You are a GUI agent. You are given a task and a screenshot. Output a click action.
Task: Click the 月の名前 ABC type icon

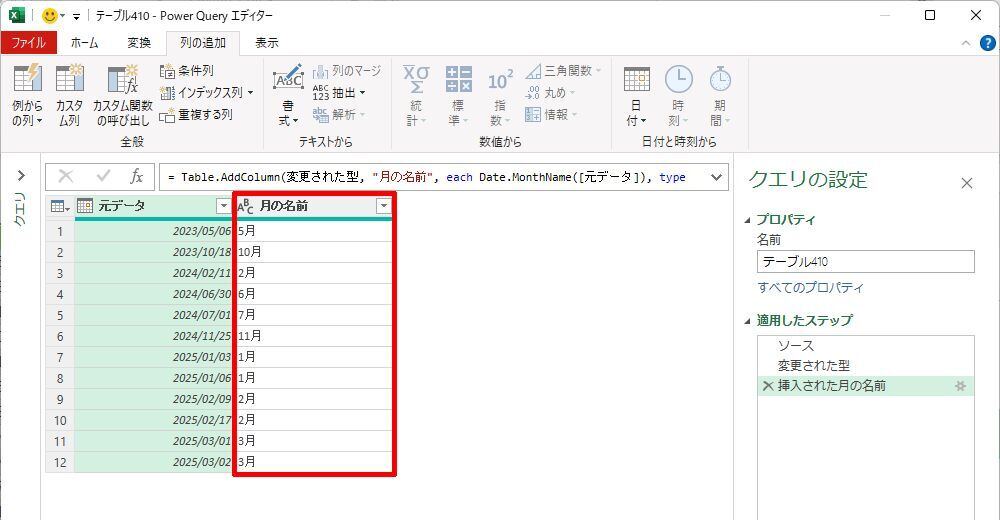pos(246,205)
